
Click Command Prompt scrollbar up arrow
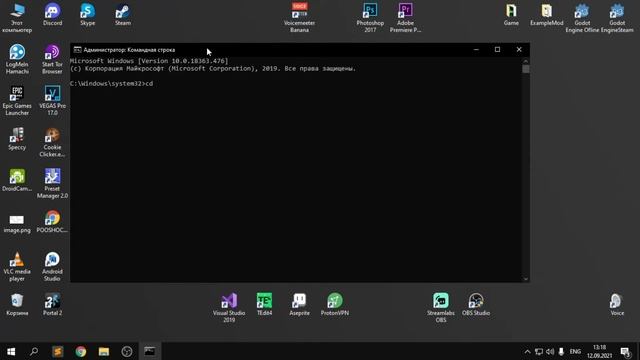[x=526, y=61]
